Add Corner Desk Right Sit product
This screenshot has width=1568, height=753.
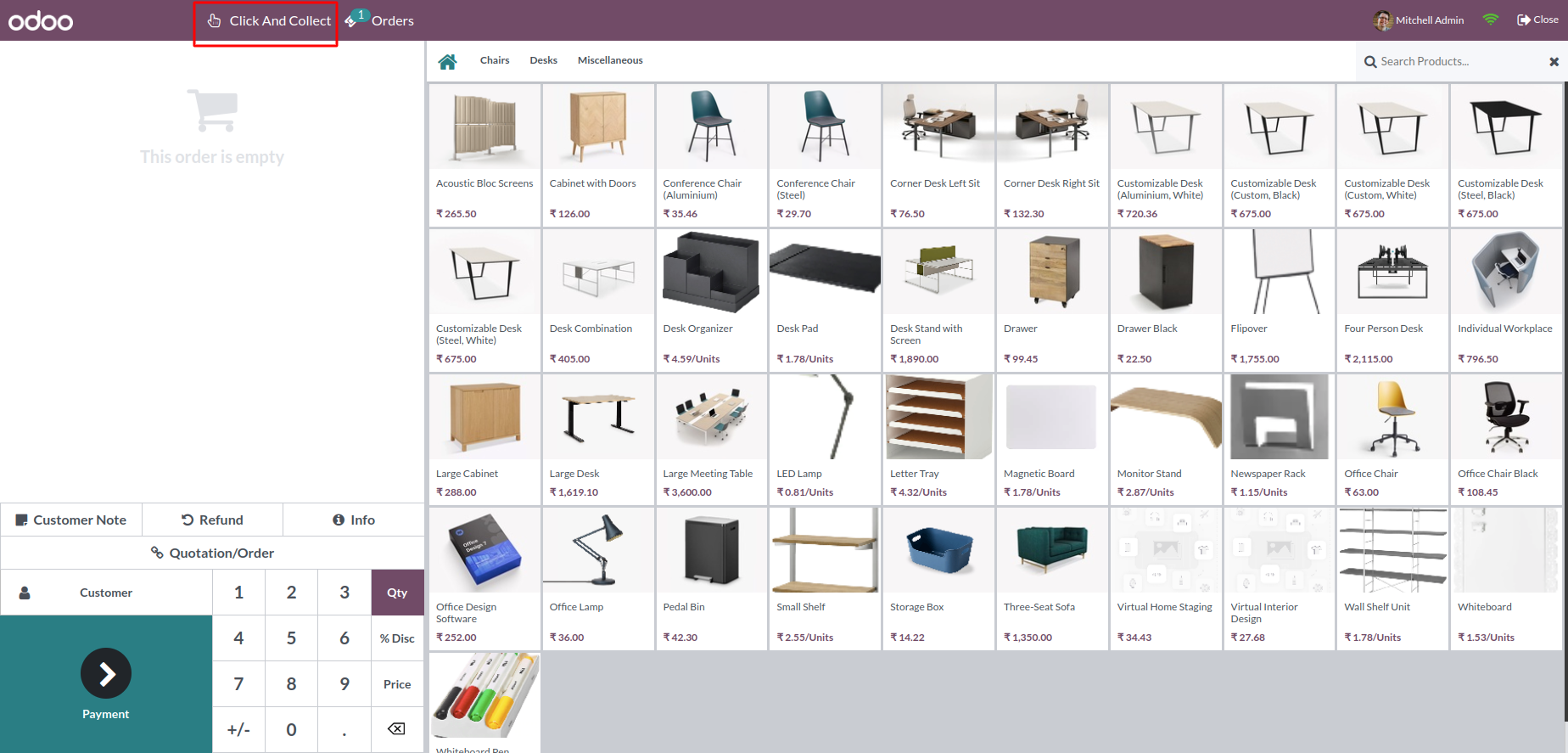(x=1052, y=155)
